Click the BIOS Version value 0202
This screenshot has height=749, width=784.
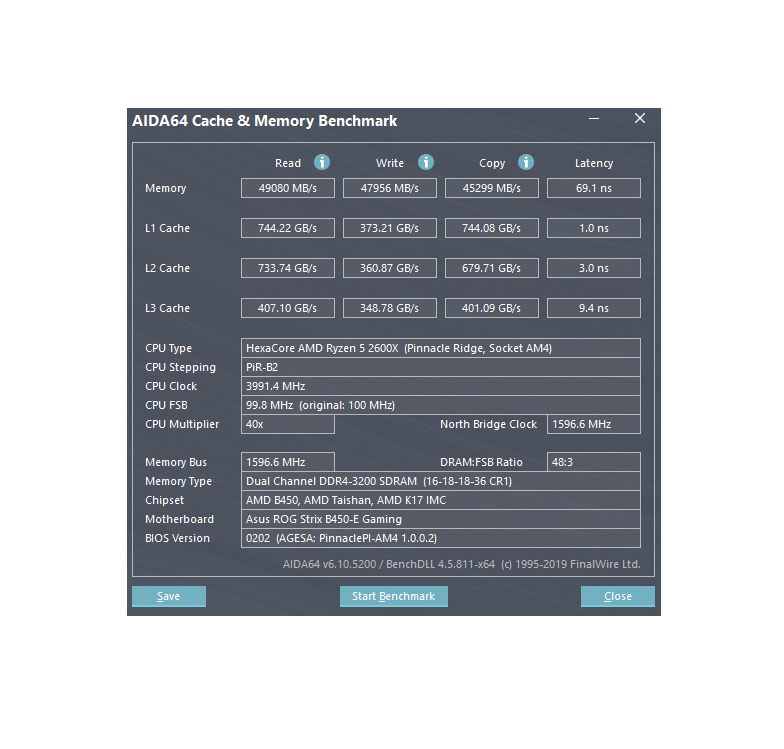440,538
